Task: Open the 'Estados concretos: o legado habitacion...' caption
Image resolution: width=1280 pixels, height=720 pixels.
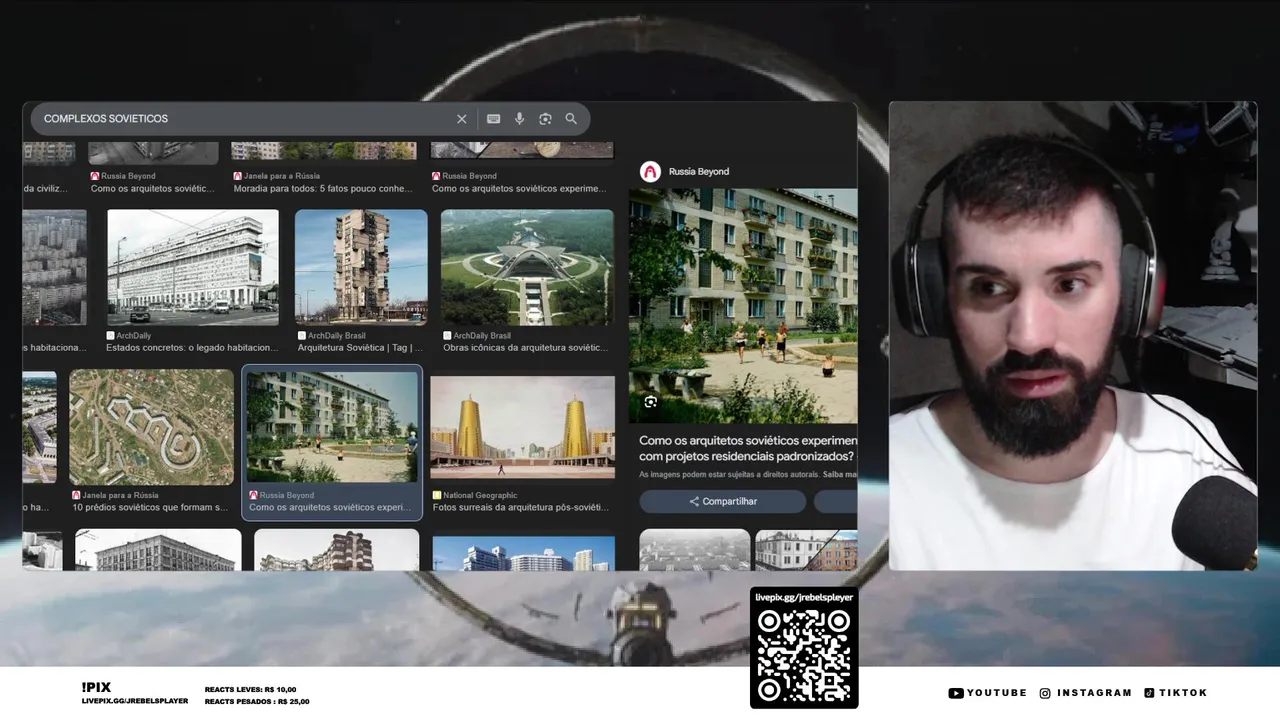Action: (192, 348)
